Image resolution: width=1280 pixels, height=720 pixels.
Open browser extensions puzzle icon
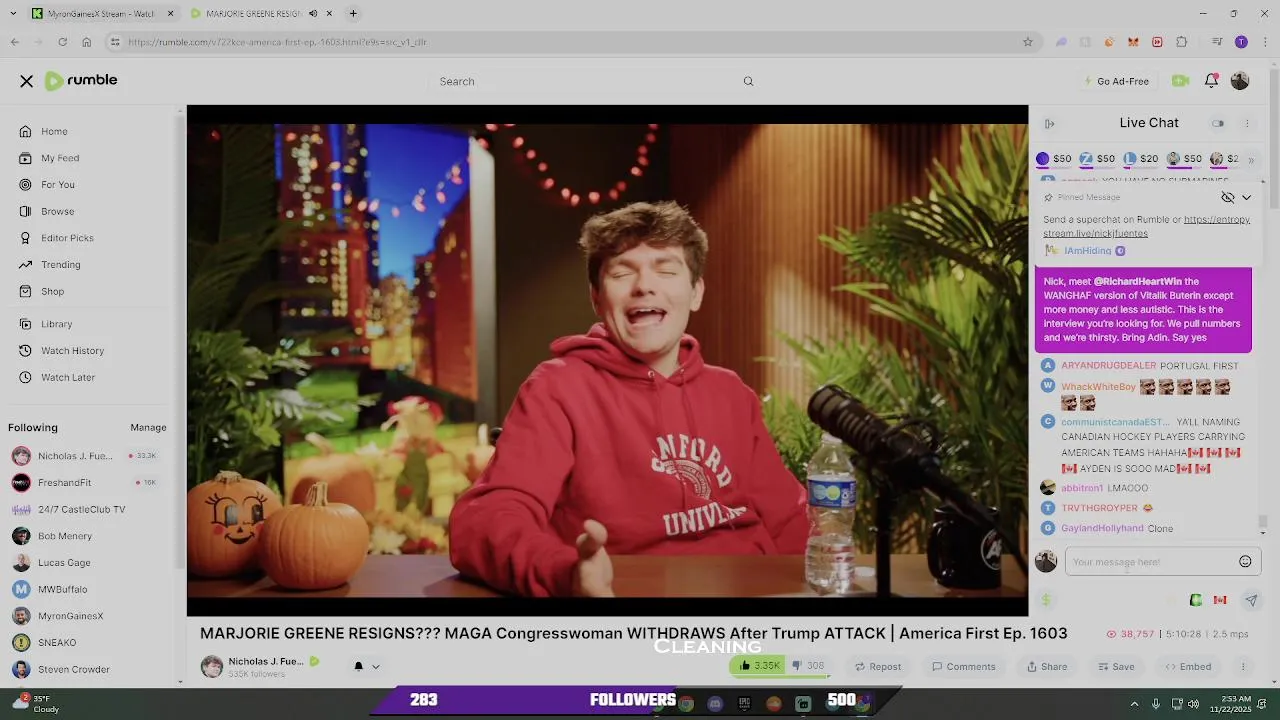click(1181, 42)
